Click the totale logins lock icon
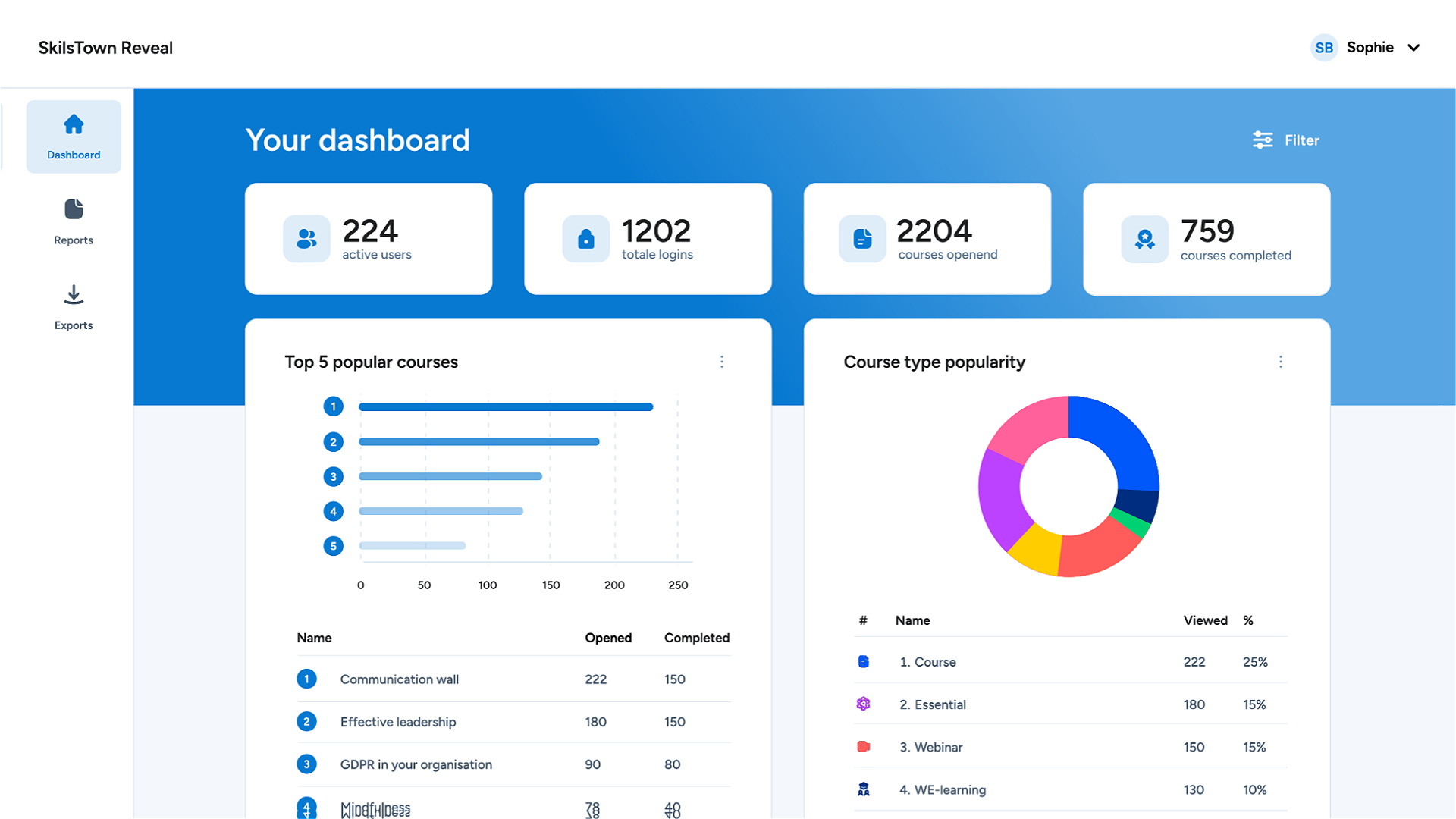 (x=585, y=239)
